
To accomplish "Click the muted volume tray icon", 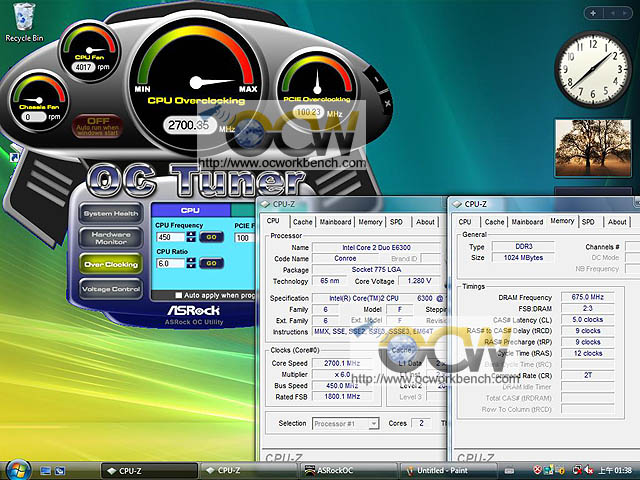I will click(x=588, y=470).
